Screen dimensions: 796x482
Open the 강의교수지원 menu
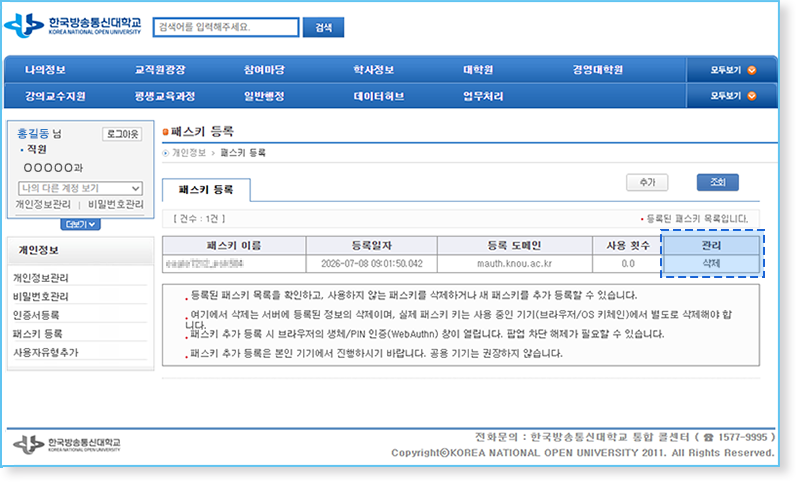55,96
